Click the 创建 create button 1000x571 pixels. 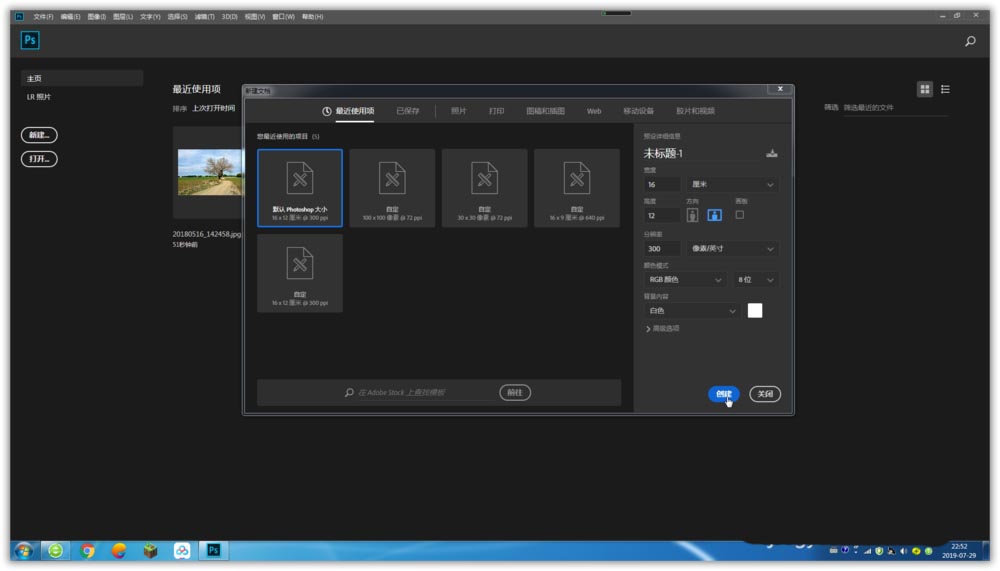coord(723,394)
